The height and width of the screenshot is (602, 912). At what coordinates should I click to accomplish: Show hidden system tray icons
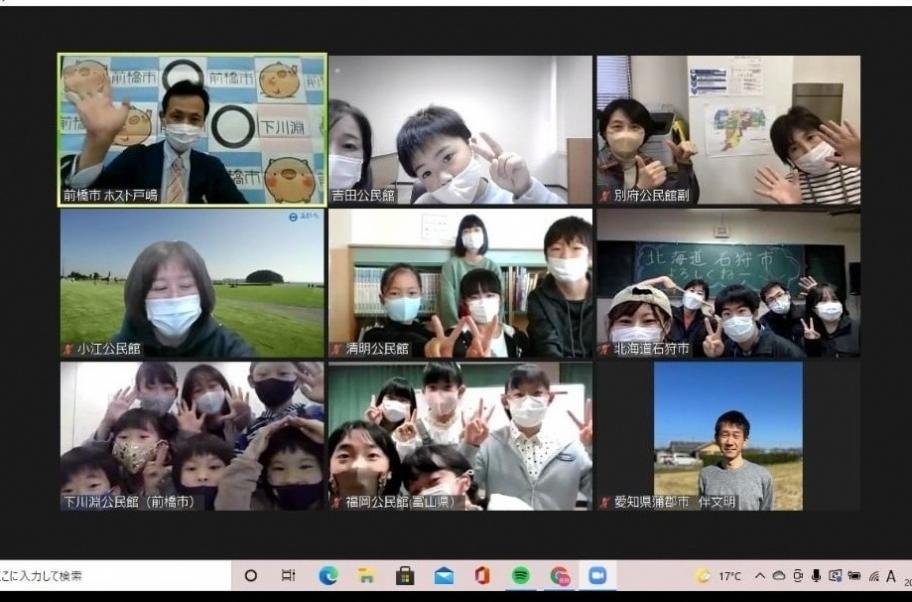coord(760,576)
